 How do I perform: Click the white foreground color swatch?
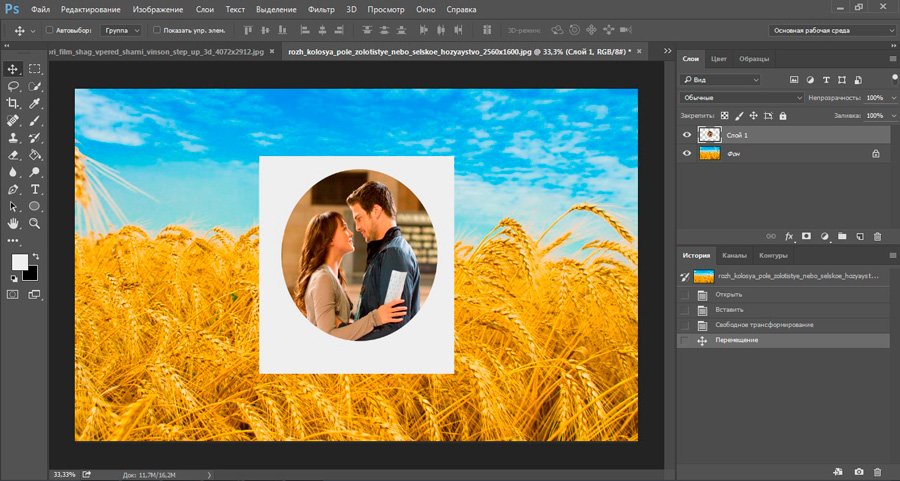pos(19,261)
